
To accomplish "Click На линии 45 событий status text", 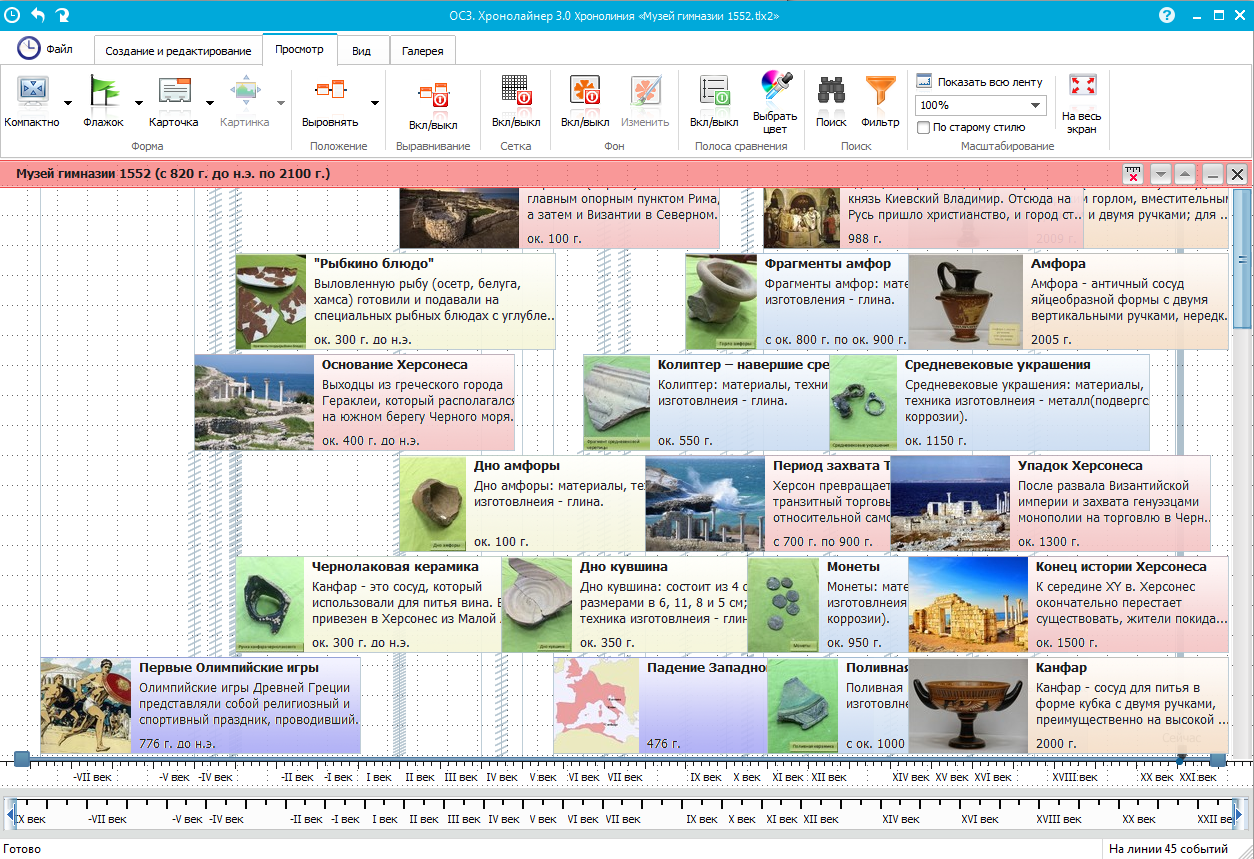I will point(1168,849).
